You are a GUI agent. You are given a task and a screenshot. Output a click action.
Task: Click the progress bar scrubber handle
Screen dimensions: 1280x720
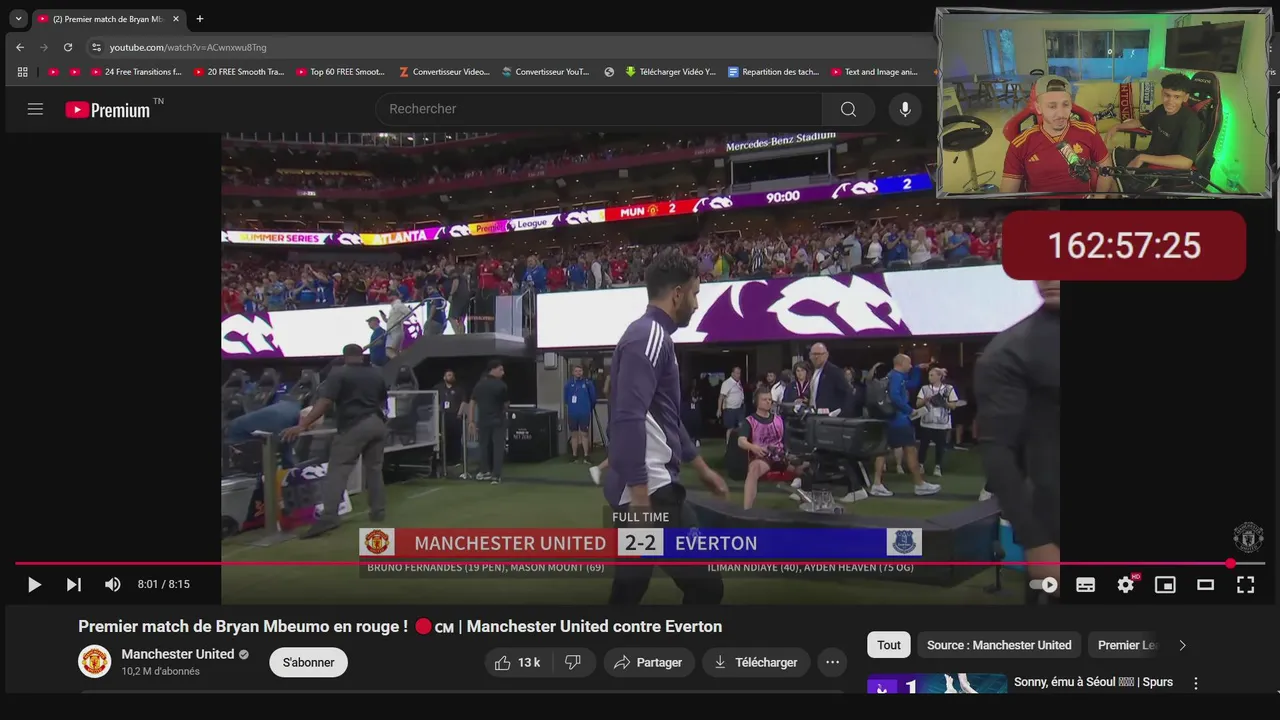[x=1231, y=564]
